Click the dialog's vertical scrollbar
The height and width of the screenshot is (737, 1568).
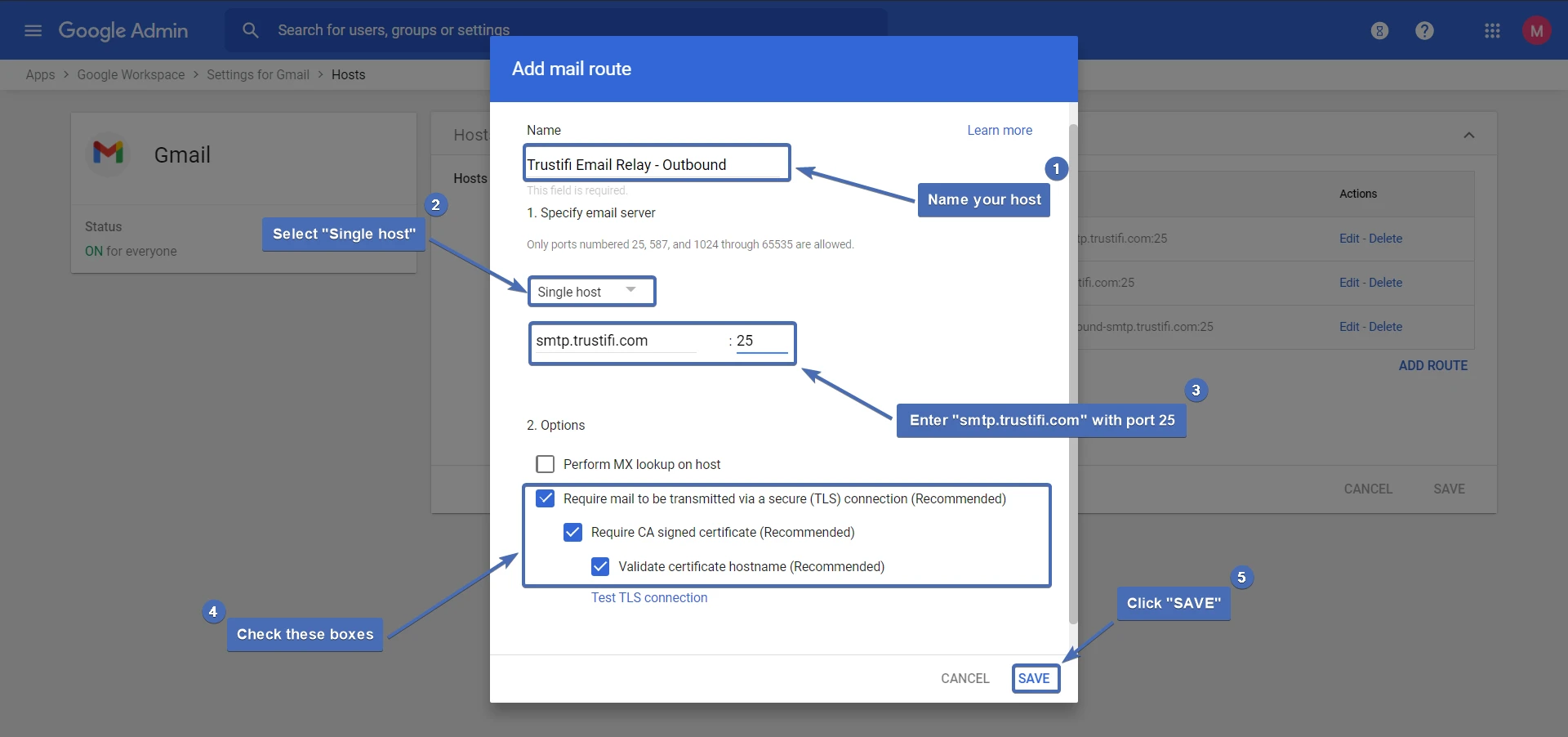click(1072, 368)
